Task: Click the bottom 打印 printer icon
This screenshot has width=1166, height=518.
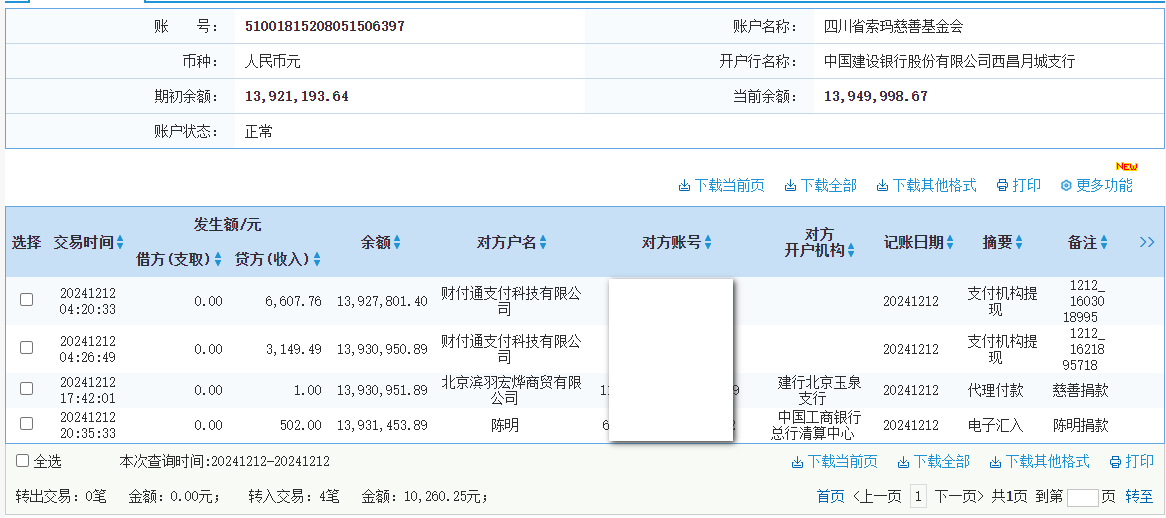Action: [x=1116, y=462]
